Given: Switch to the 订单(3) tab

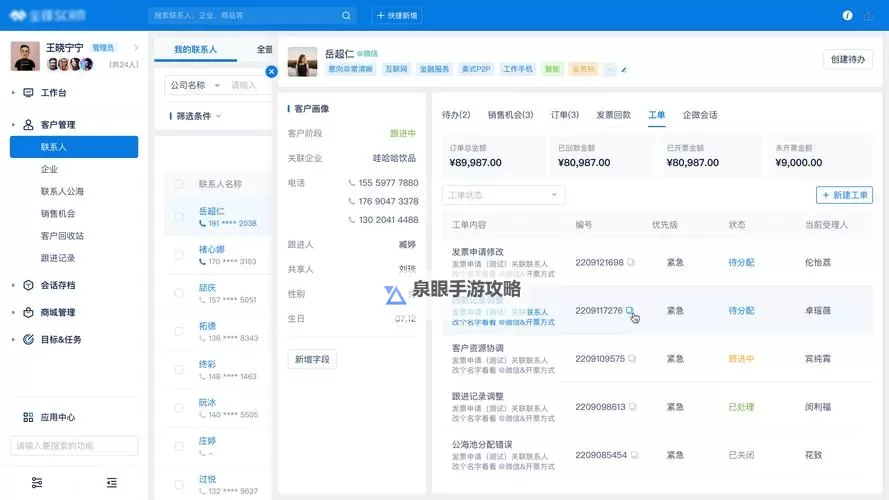Looking at the screenshot, I should [x=565, y=115].
